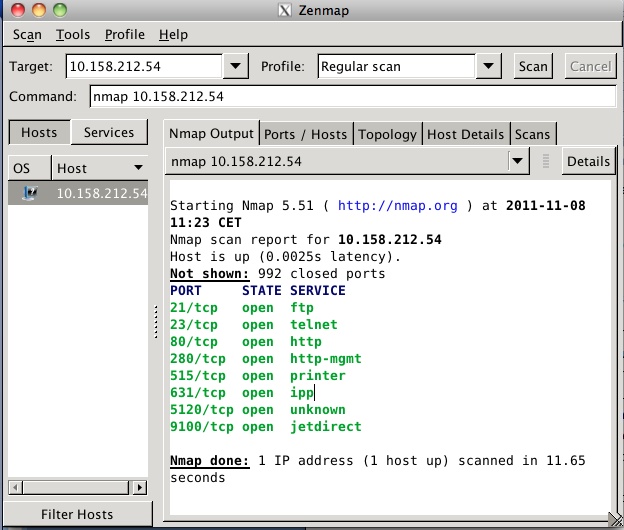Screen dimensions: 624x530
Task: Open the Tools menu
Action: (73, 34)
